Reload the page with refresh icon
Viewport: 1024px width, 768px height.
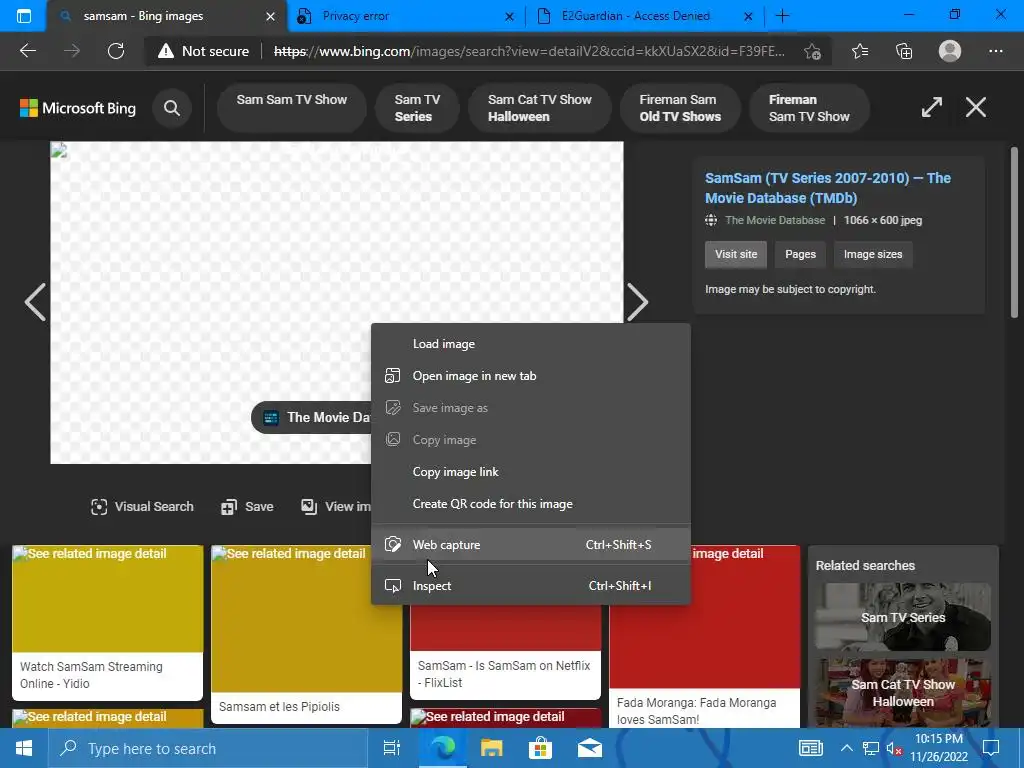point(116,51)
